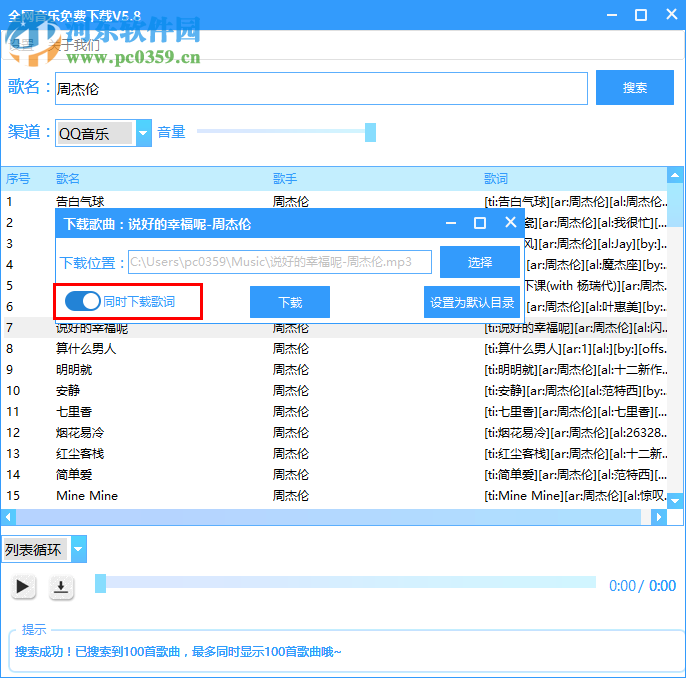Click lyrics cell of 烟花易冷 row
This screenshot has width=686, height=678.
click(x=575, y=433)
